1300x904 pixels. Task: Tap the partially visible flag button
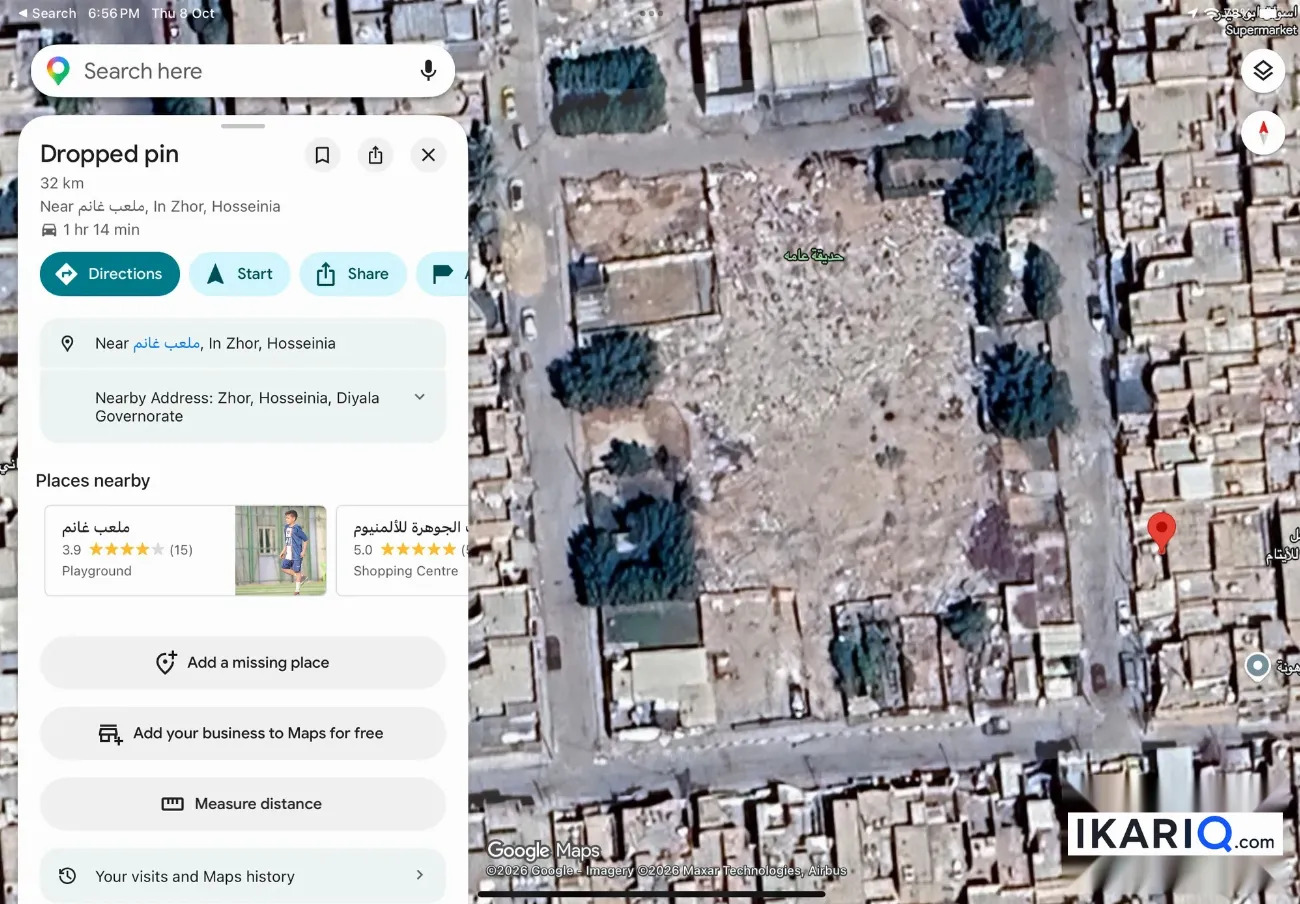tap(443, 274)
